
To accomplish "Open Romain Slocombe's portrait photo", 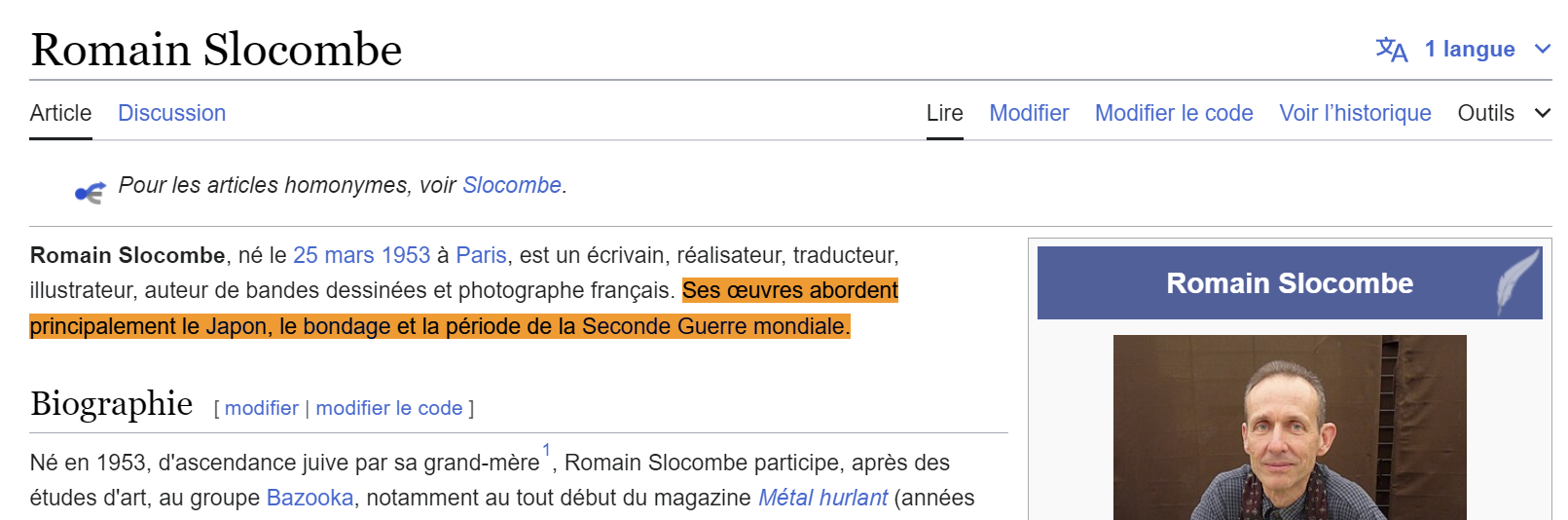I will [x=1289, y=427].
